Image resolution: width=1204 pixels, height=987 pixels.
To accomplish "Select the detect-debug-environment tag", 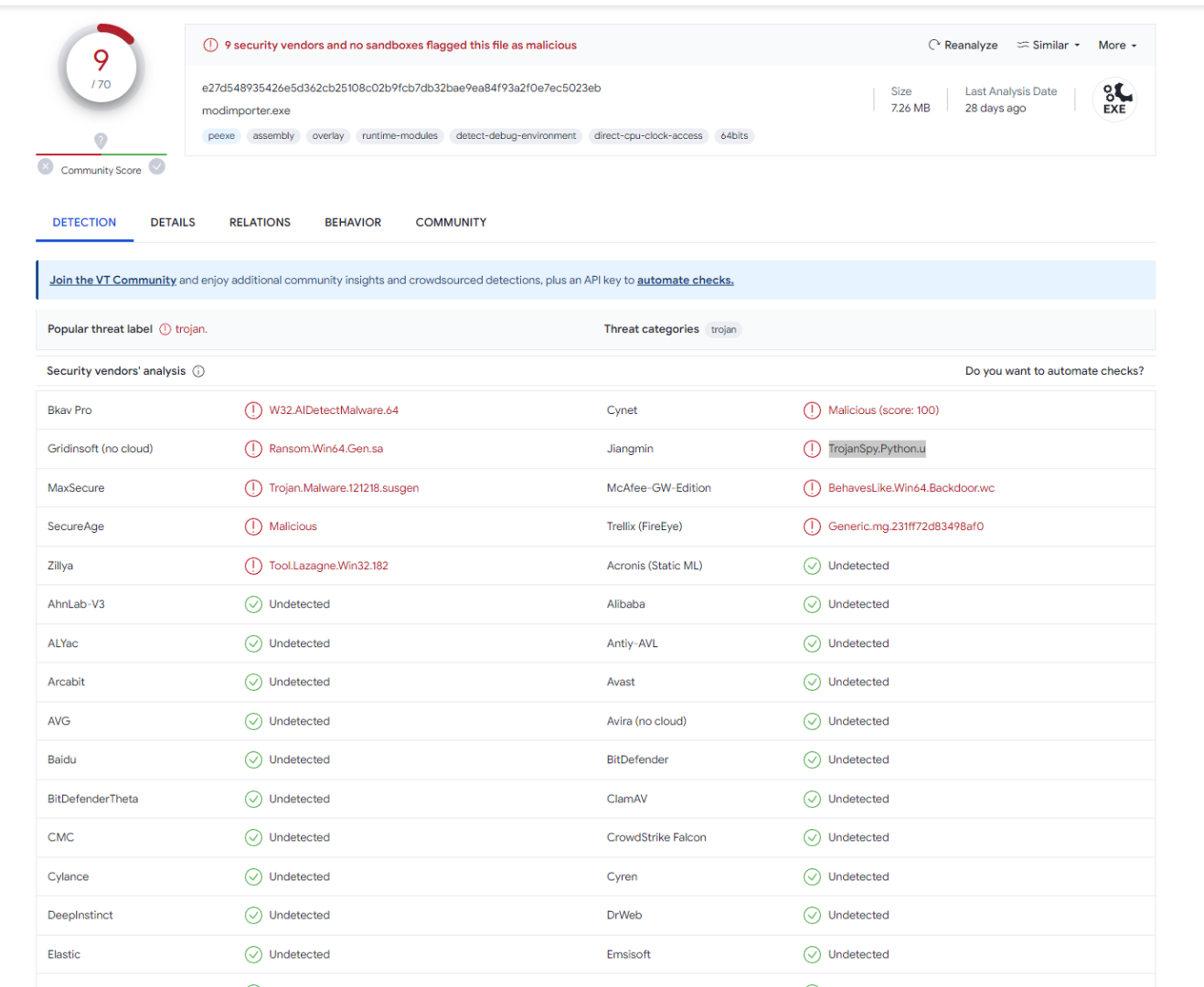I will click(x=516, y=136).
